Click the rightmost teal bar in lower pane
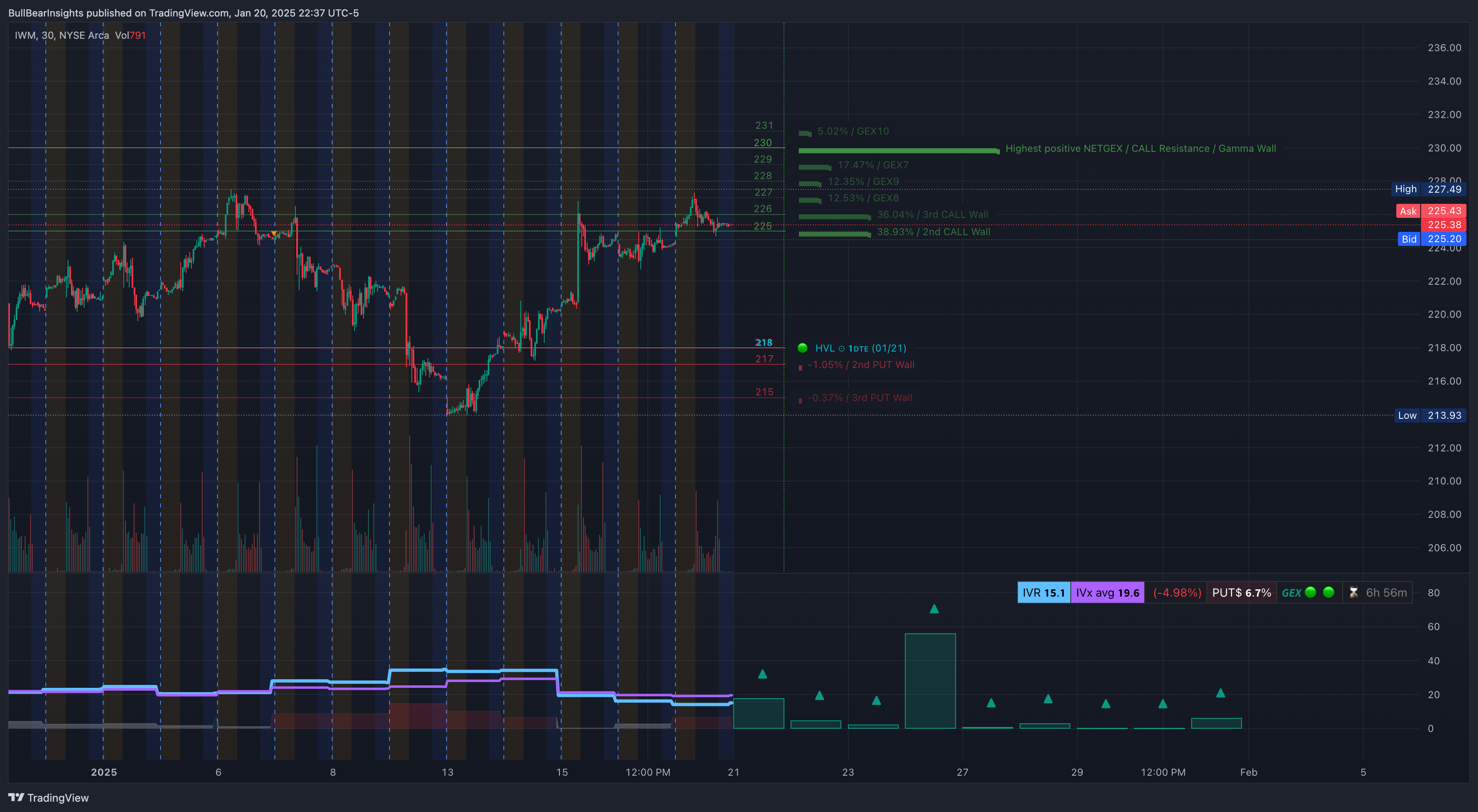The height and width of the screenshot is (812, 1478). point(1216,723)
